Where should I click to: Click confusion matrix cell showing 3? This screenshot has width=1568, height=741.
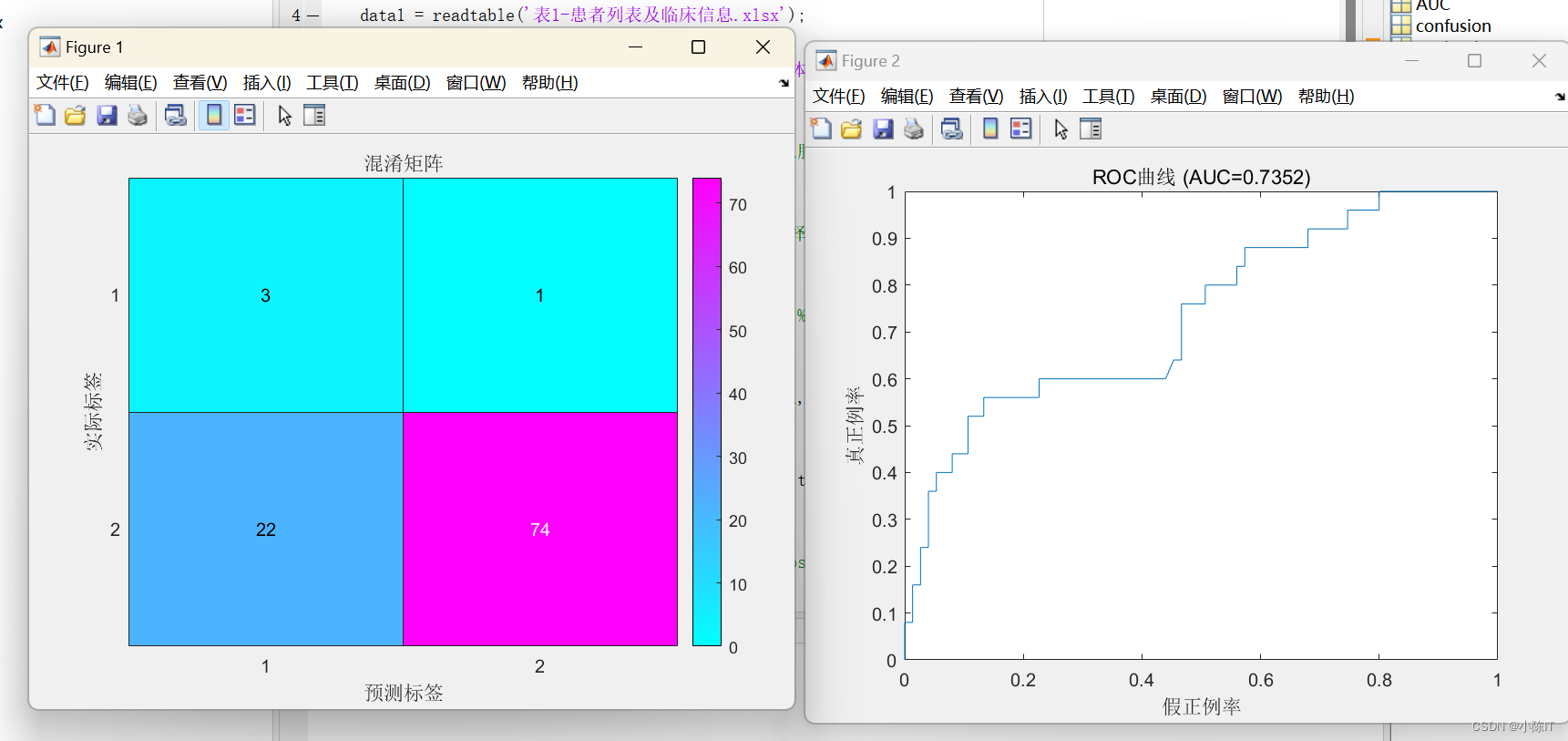click(x=266, y=295)
